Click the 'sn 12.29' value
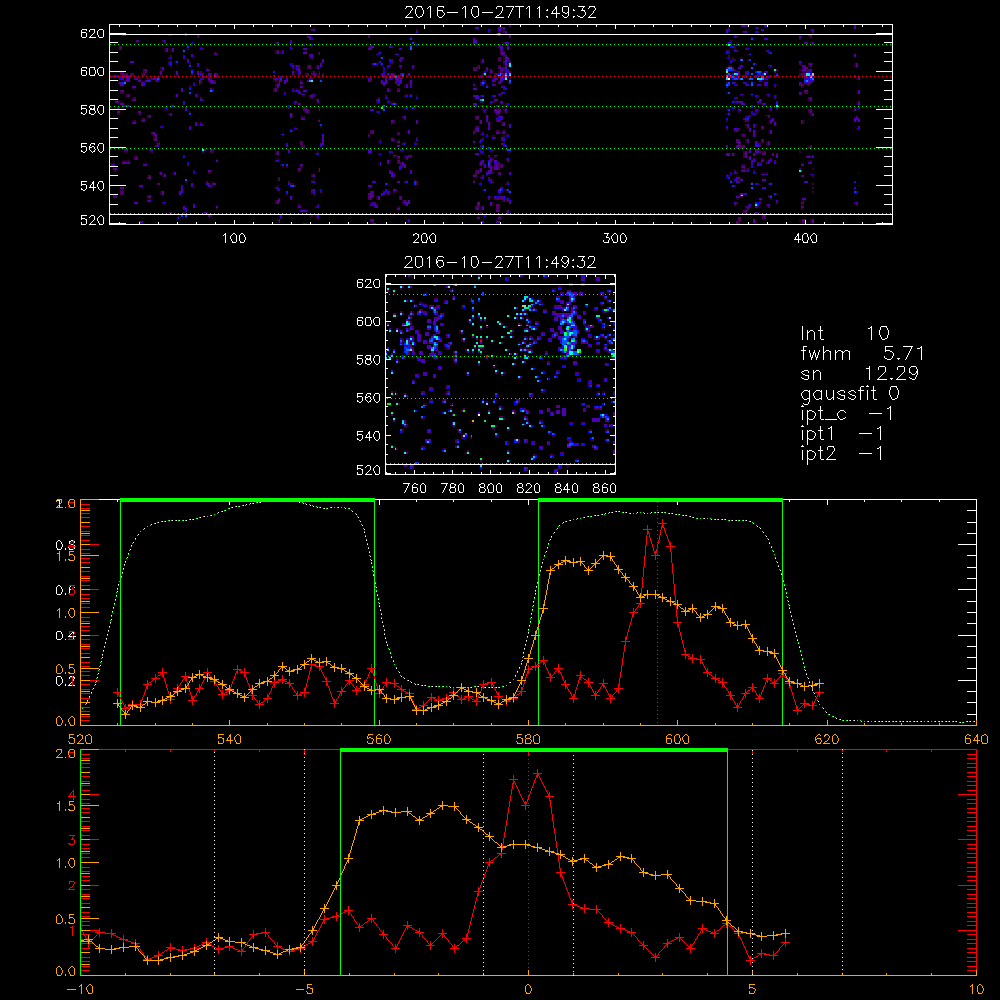The width and height of the screenshot is (1000, 1000). click(860, 373)
